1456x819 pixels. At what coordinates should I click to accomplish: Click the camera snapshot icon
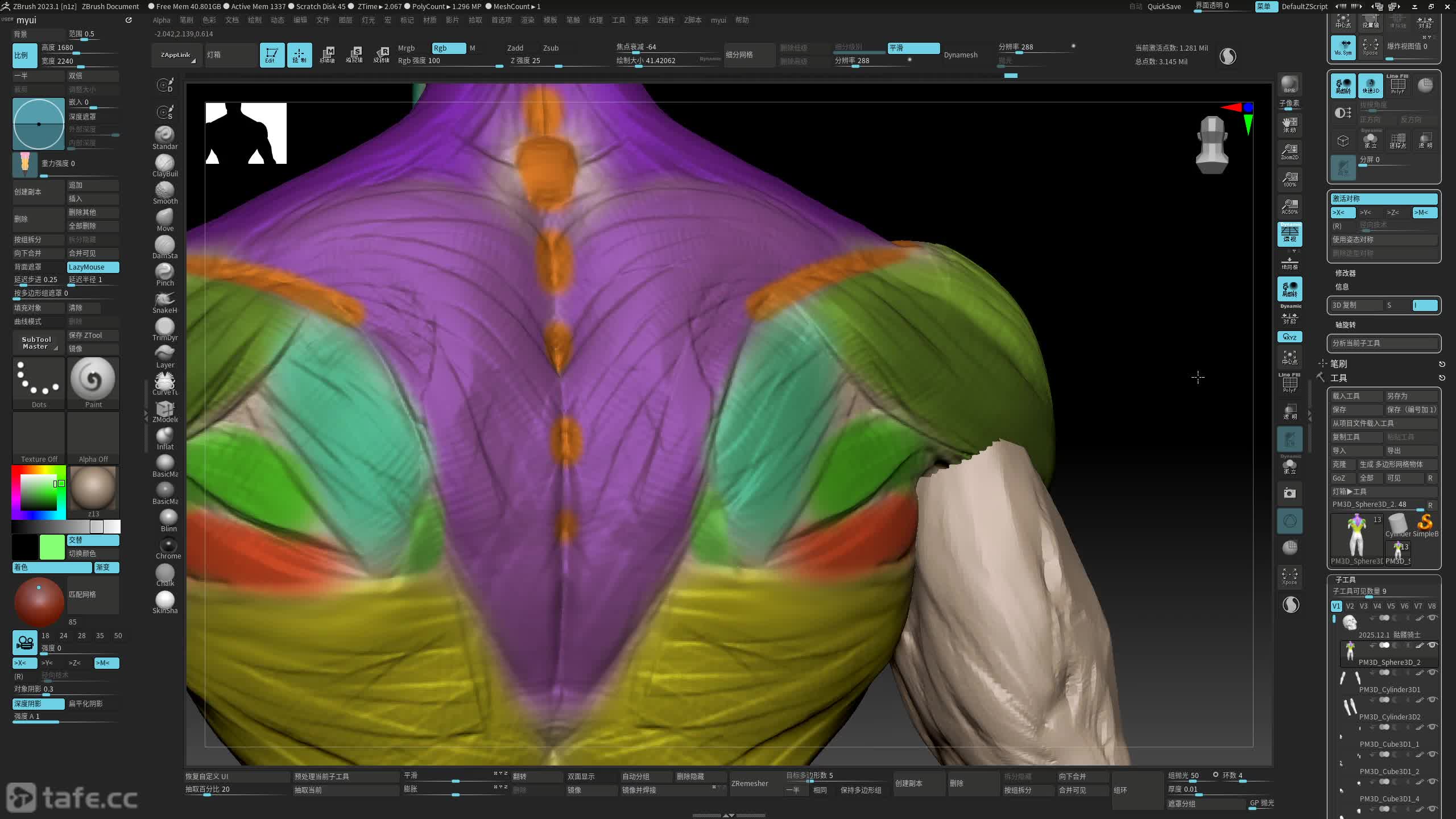click(1289, 493)
